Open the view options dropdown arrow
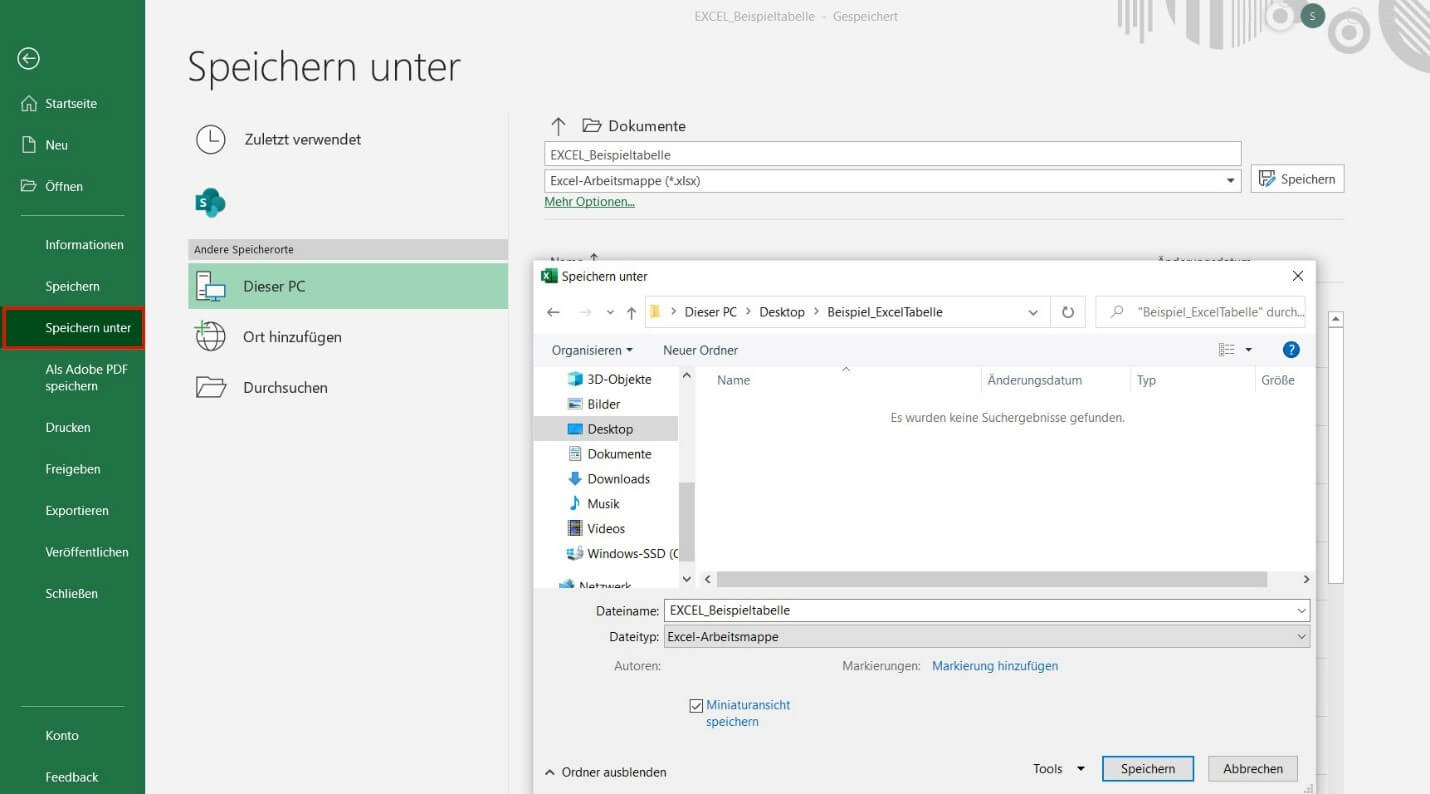 (x=1248, y=350)
